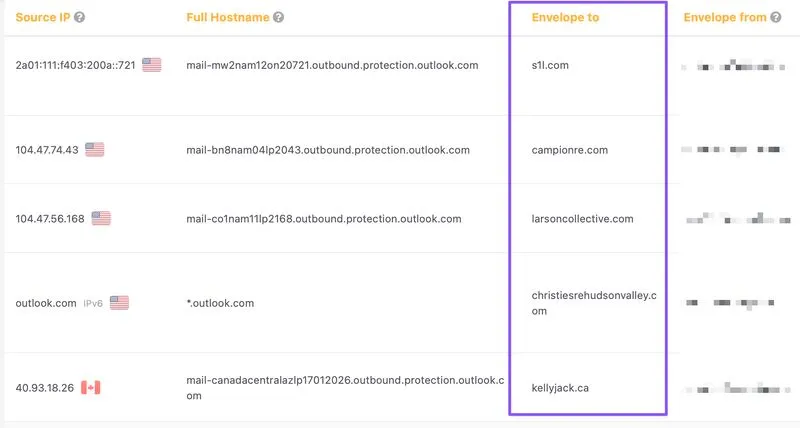Select hostname mail-co1nam11lp2168.outbound.protection.outlook.com
The width and height of the screenshot is (800, 428).
tap(324, 219)
